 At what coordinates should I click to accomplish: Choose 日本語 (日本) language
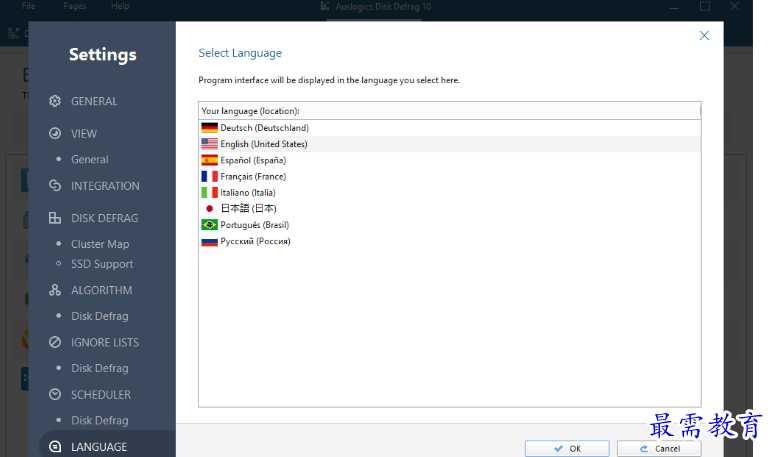tap(449, 209)
